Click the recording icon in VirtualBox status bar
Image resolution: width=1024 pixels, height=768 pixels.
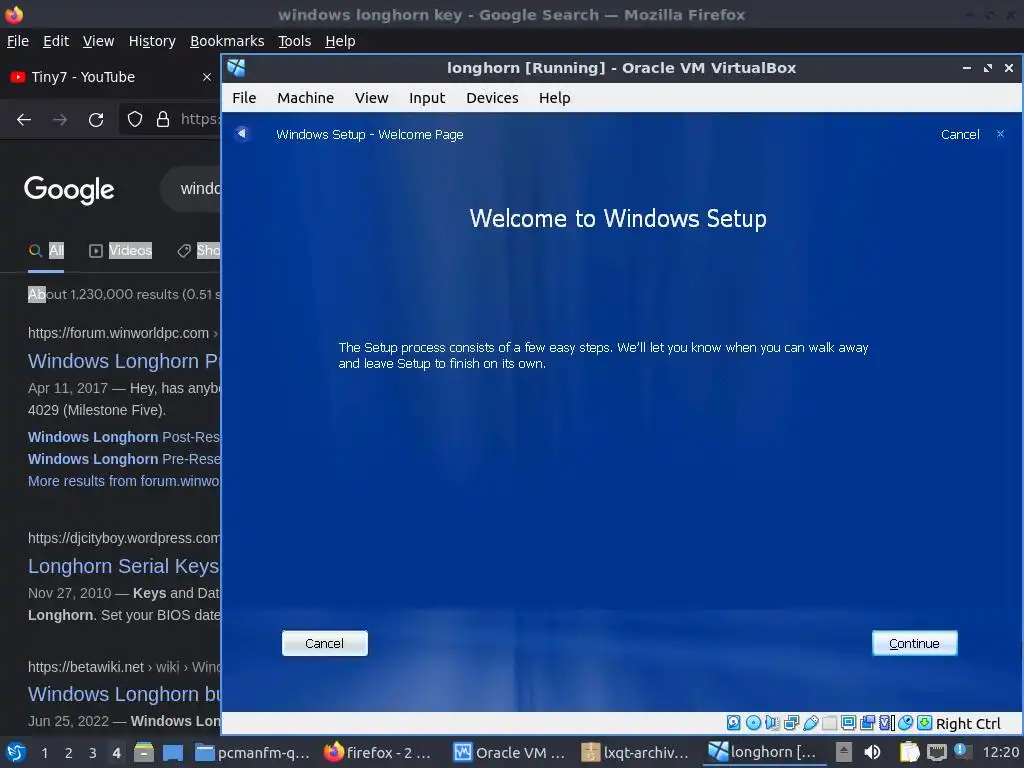(867, 723)
